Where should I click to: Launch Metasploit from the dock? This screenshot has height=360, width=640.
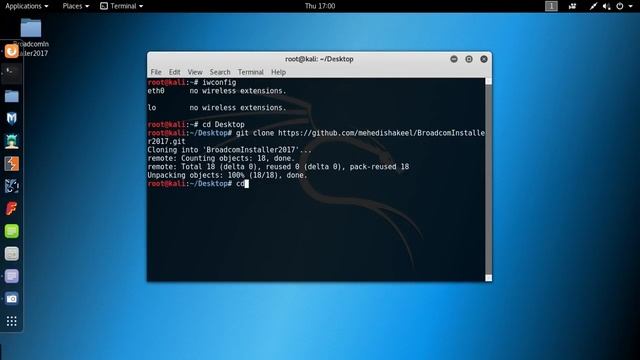11,119
